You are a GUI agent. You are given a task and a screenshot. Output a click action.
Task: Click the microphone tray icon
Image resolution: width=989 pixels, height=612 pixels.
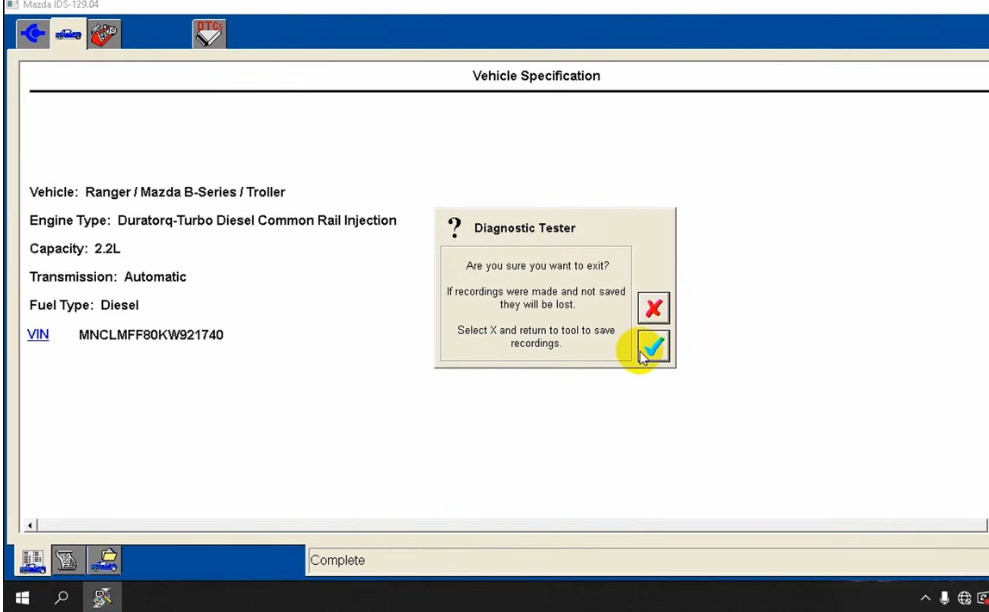point(944,598)
